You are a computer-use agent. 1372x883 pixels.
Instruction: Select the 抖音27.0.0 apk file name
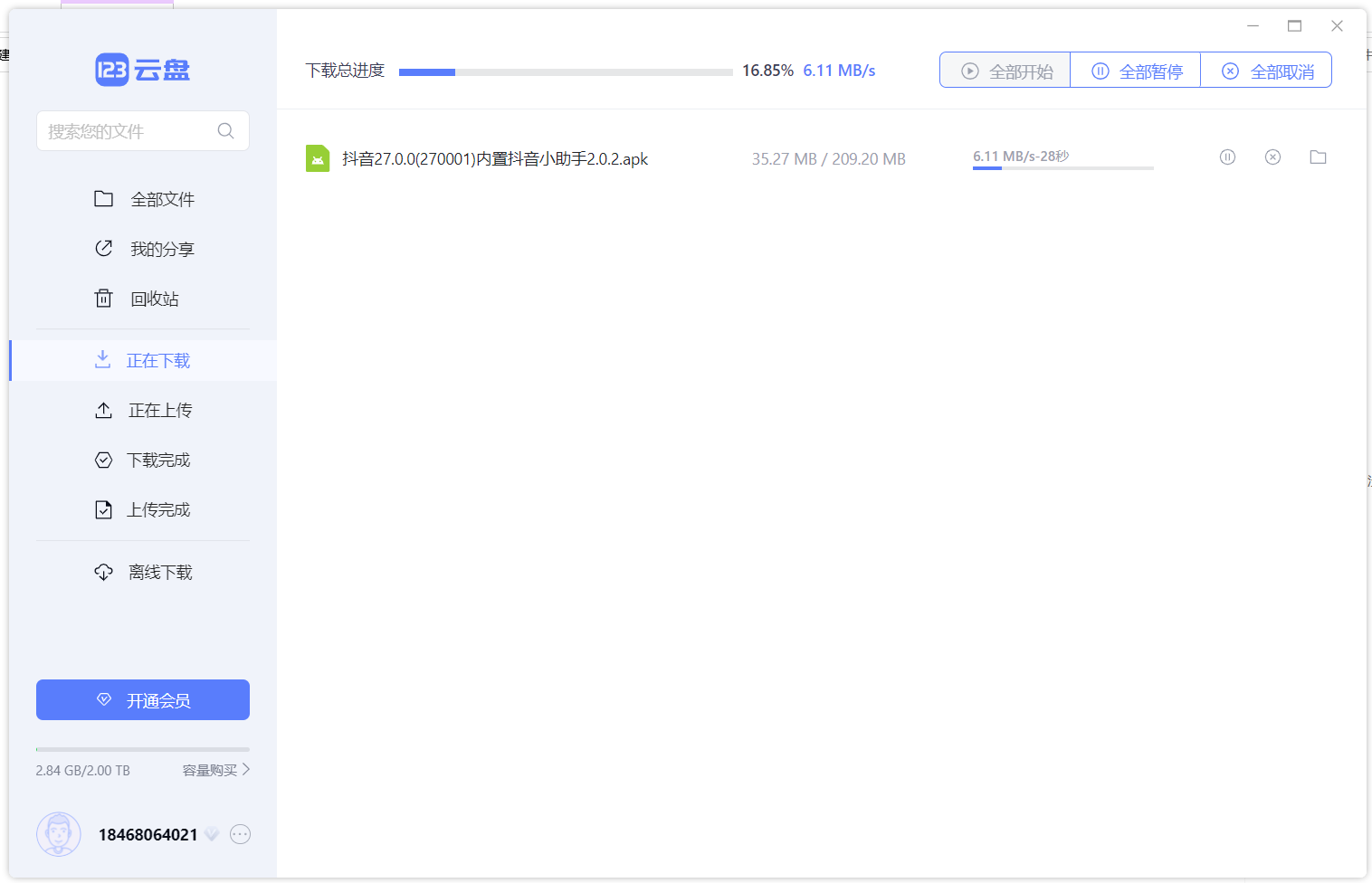point(495,159)
